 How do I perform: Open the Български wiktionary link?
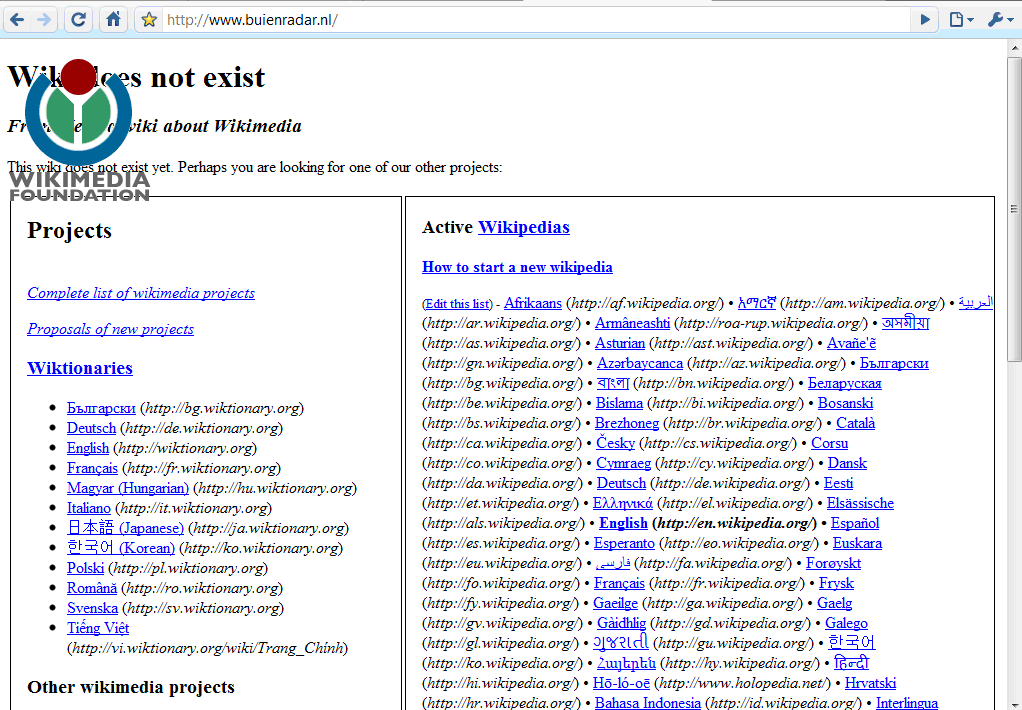click(x=101, y=408)
